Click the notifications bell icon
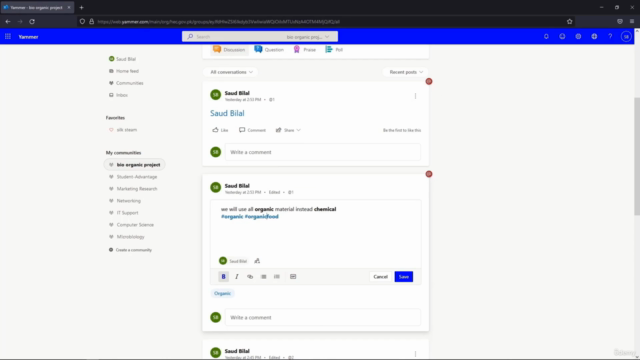 tap(546, 37)
